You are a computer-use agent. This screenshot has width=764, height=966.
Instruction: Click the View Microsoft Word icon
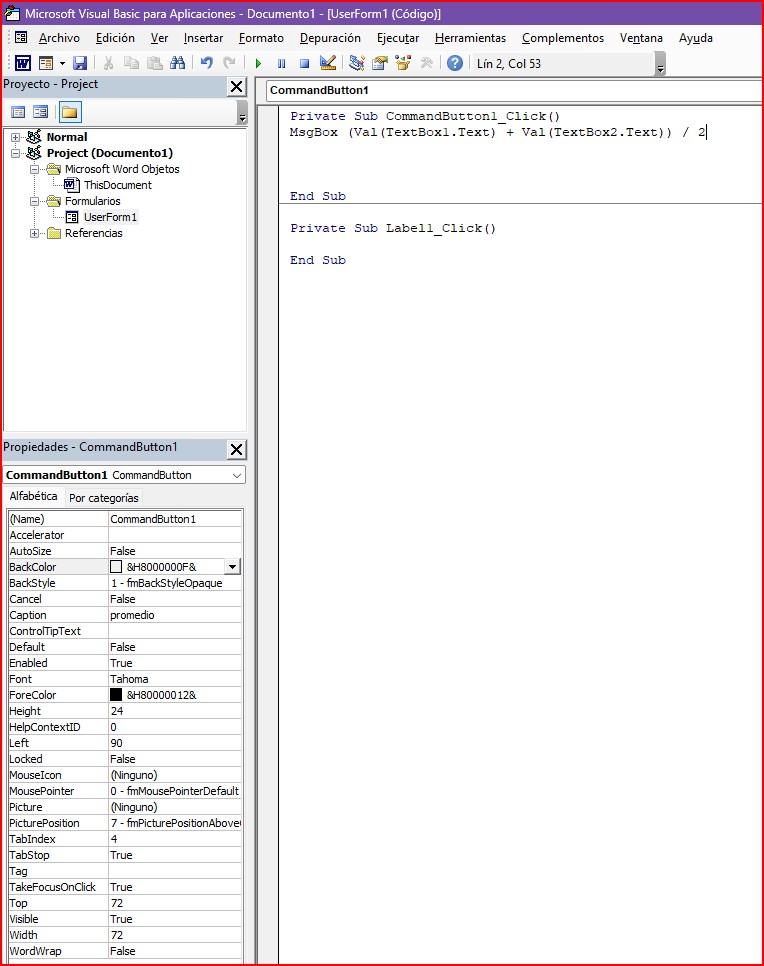point(22,63)
